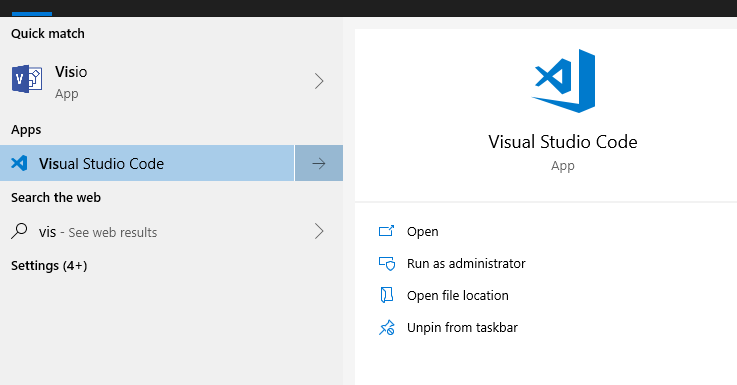Click the Apps heading
This screenshot has width=737, height=385.
coord(26,130)
